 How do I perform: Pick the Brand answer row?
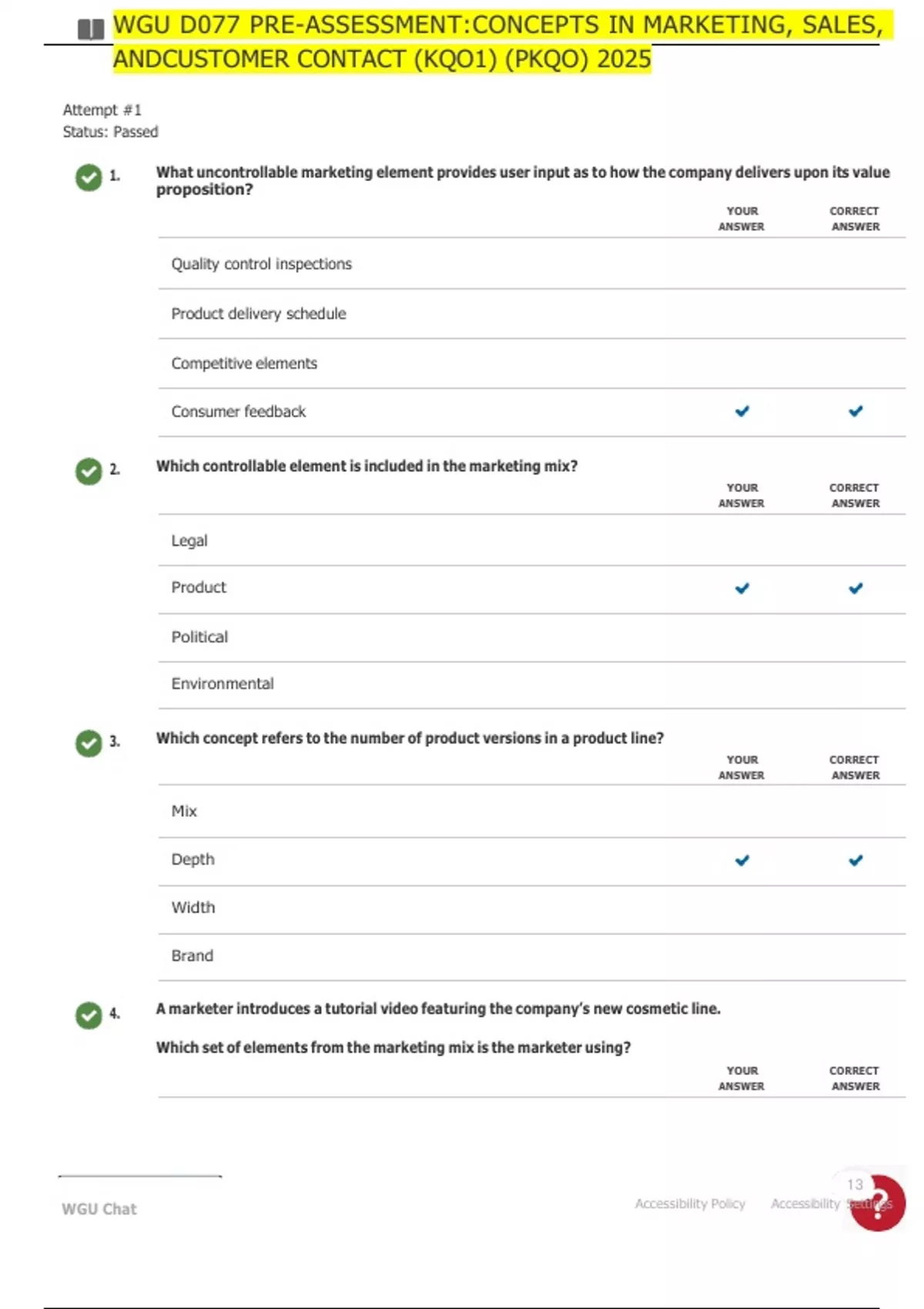[192, 956]
